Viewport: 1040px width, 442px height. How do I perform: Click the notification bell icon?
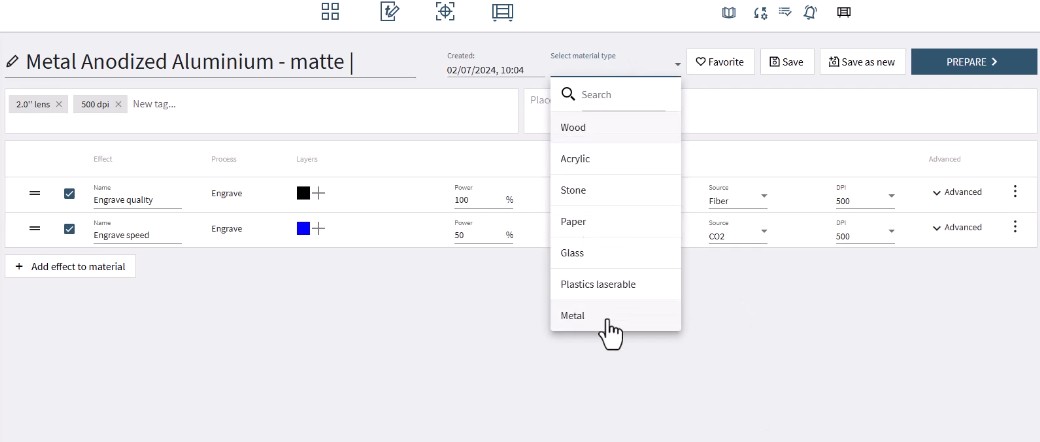tap(810, 13)
